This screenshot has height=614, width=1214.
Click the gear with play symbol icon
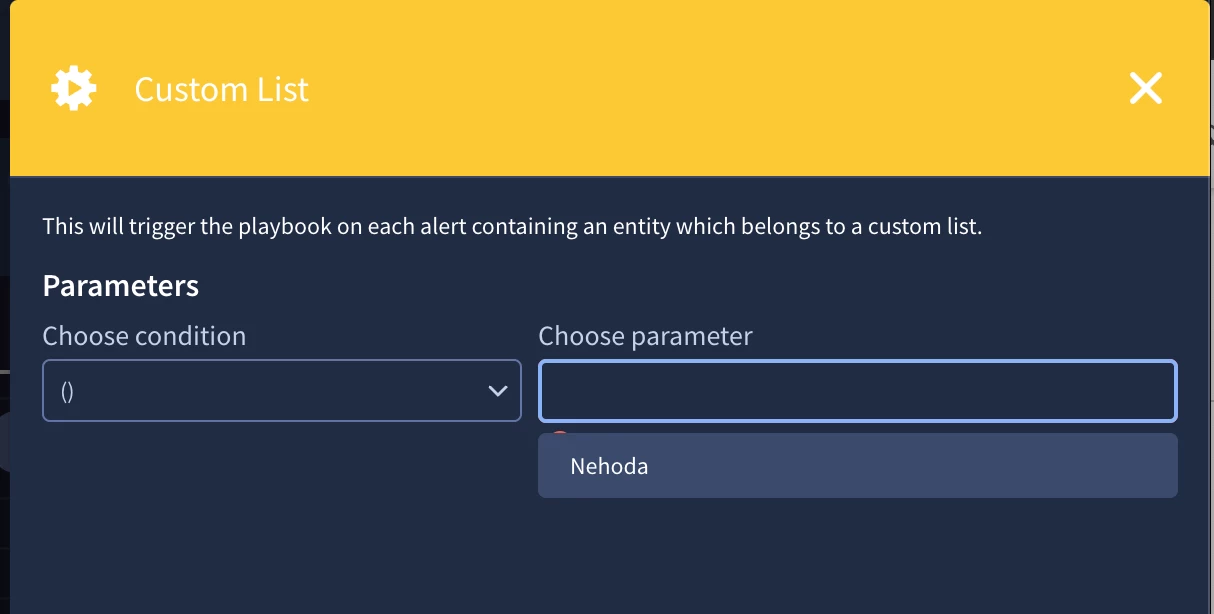[73, 89]
